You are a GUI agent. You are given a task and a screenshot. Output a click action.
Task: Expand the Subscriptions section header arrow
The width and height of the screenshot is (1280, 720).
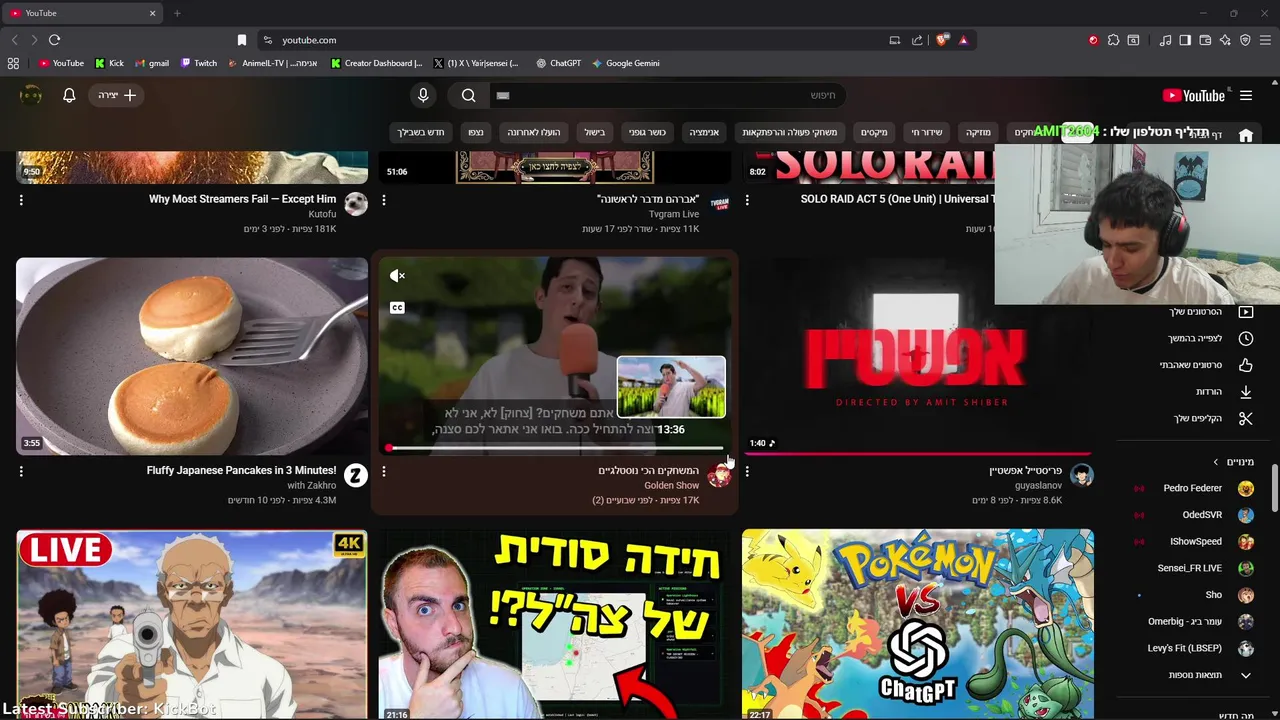click(1216, 462)
